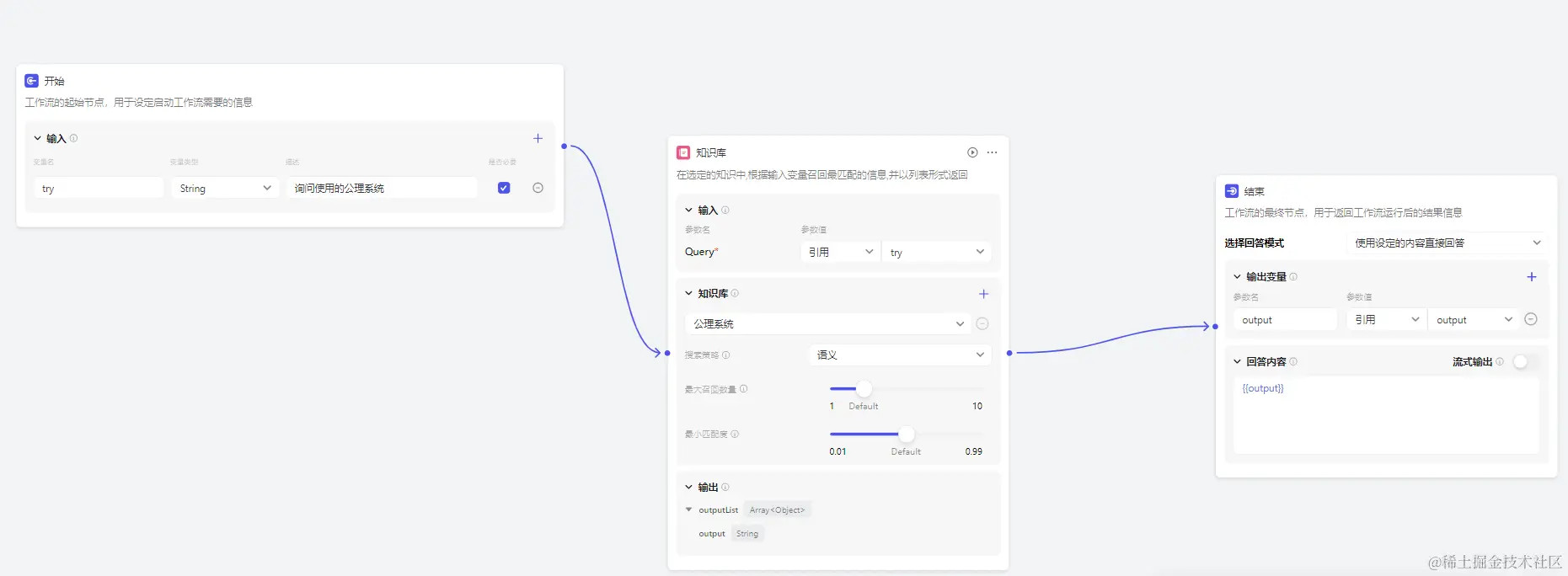The image size is (1568, 576).
Task: Open the 选择回答模式 answer mode dropdown
Action: [1448, 243]
